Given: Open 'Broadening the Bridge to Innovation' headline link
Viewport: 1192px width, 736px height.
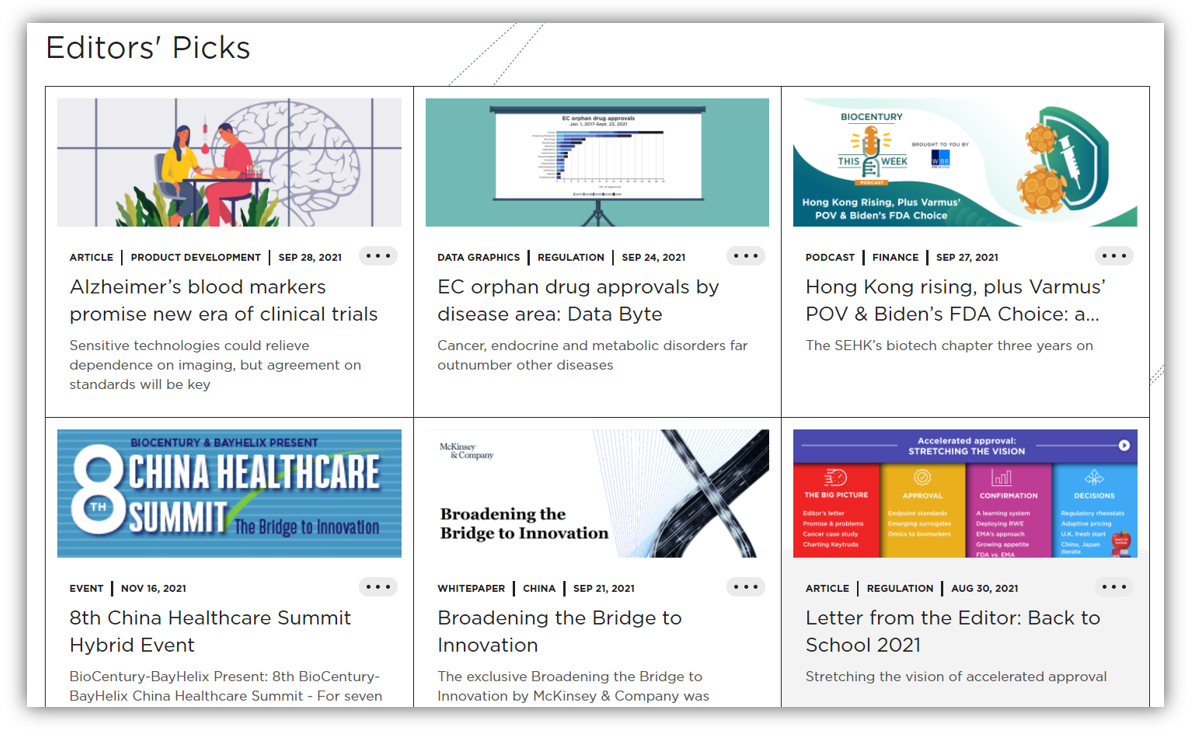Looking at the screenshot, I should coord(560,631).
